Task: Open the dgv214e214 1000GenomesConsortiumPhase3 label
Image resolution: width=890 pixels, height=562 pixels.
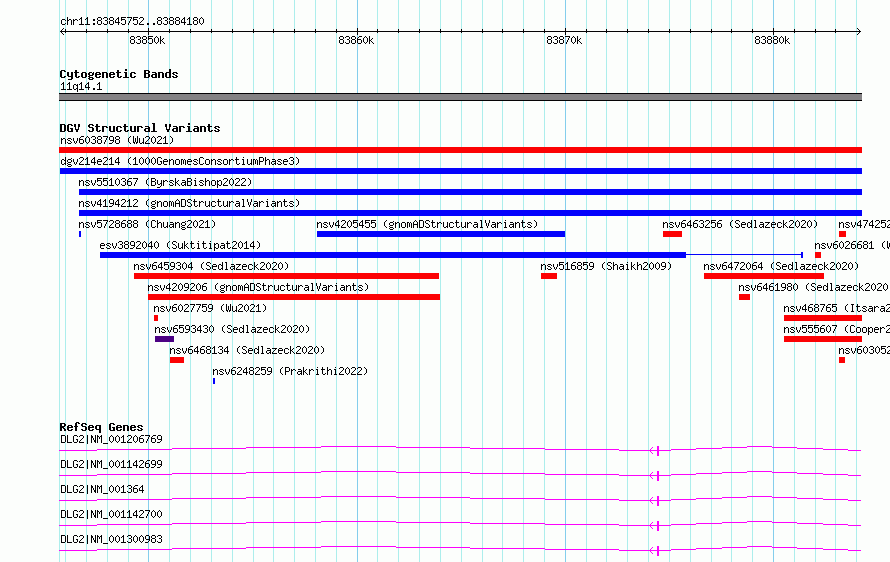Action: (180, 161)
